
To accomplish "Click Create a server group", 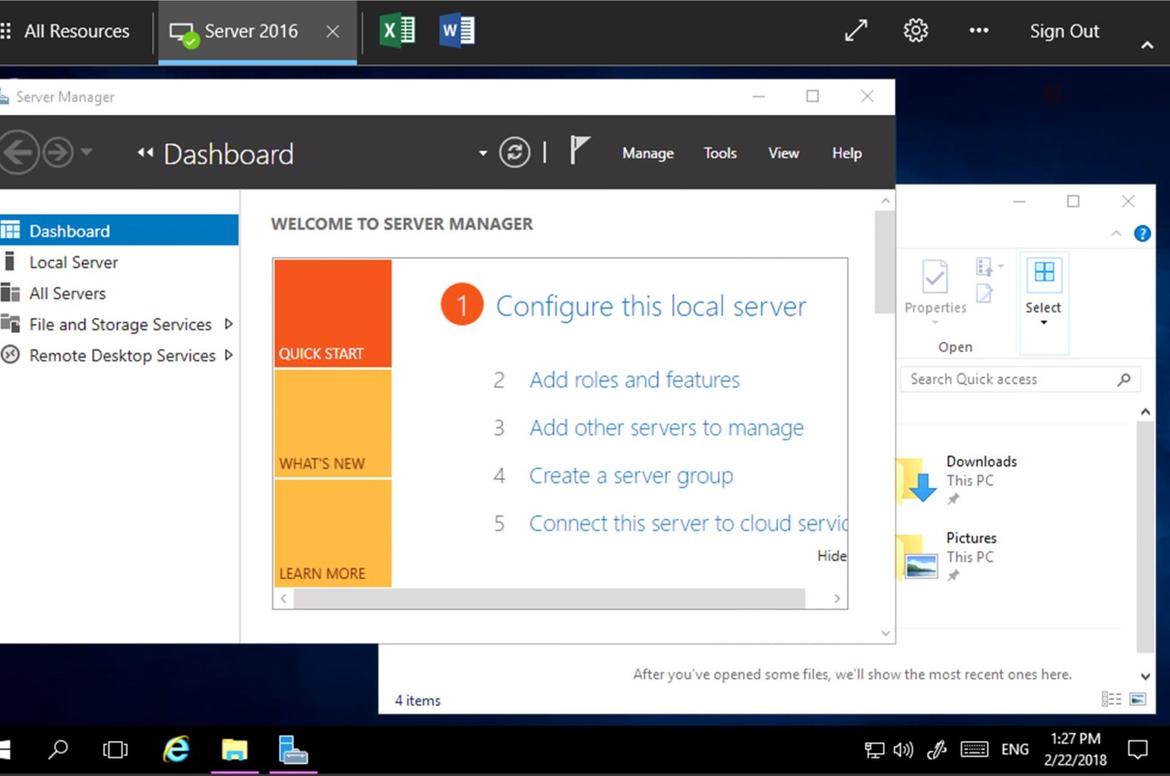I will click(631, 476).
